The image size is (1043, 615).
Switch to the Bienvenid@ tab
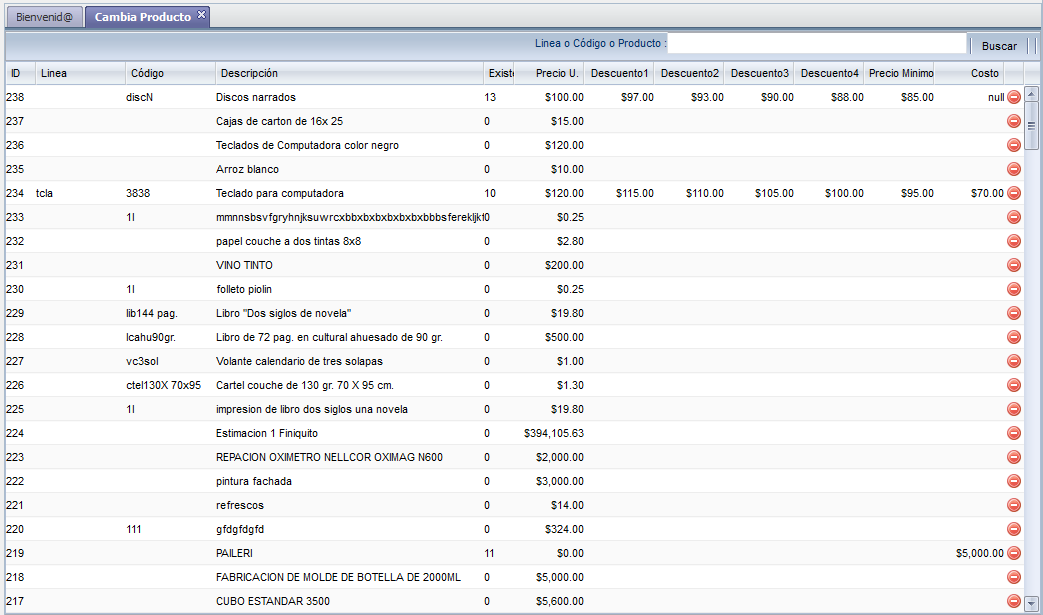coord(44,17)
